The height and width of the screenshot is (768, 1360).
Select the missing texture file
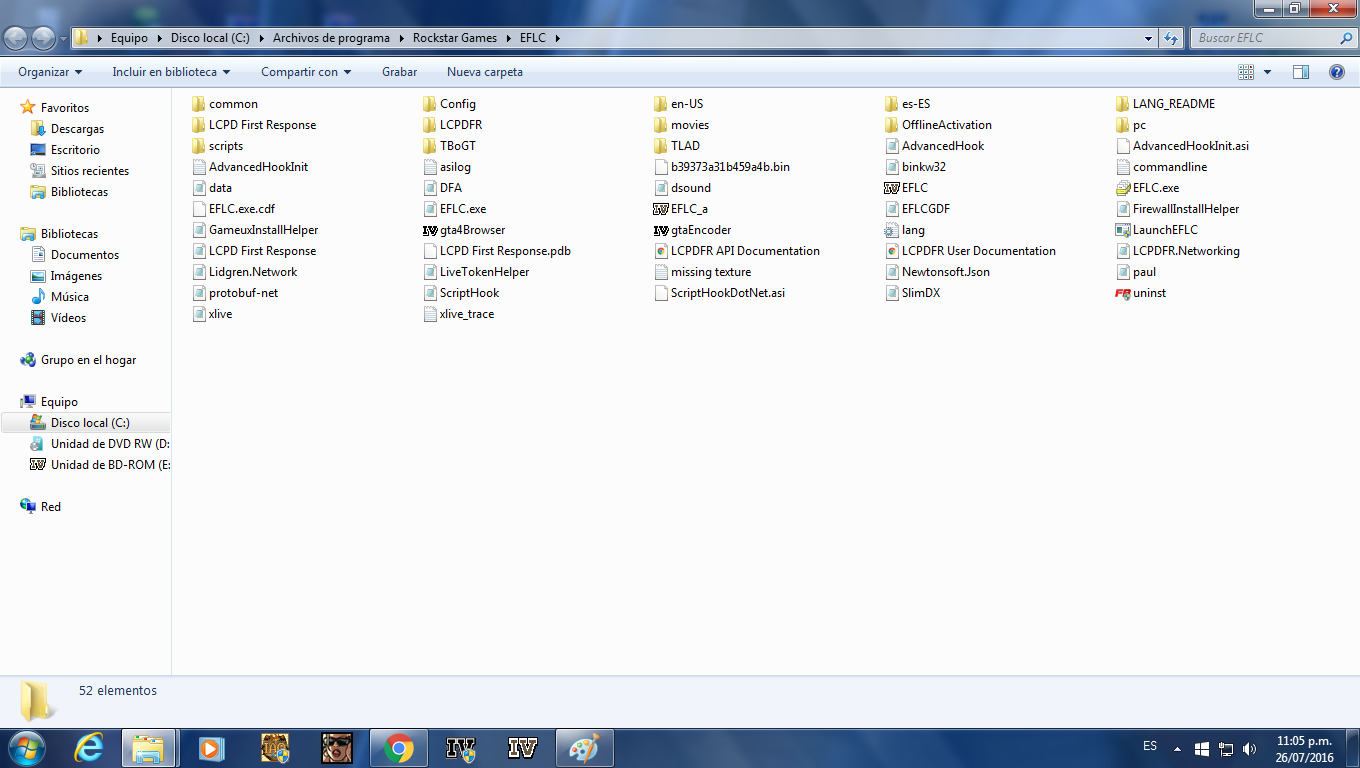pos(702,272)
